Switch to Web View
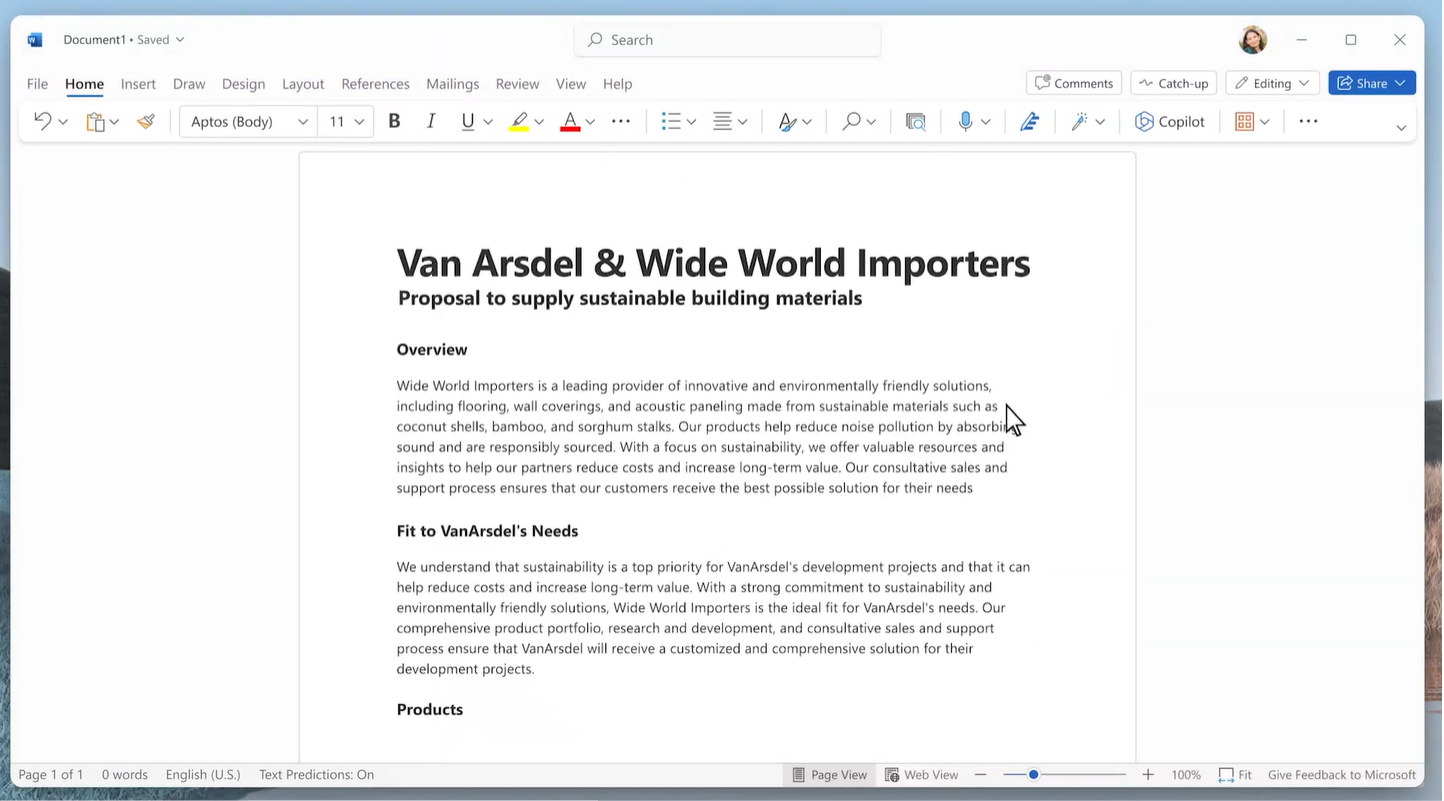 point(921,775)
